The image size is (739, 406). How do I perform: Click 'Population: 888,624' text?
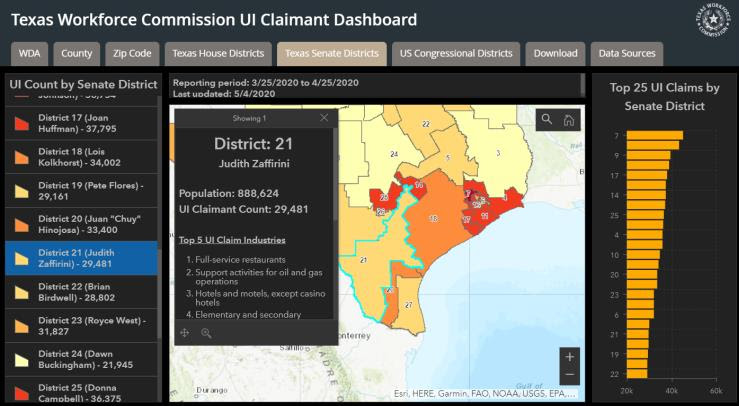click(x=229, y=193)
